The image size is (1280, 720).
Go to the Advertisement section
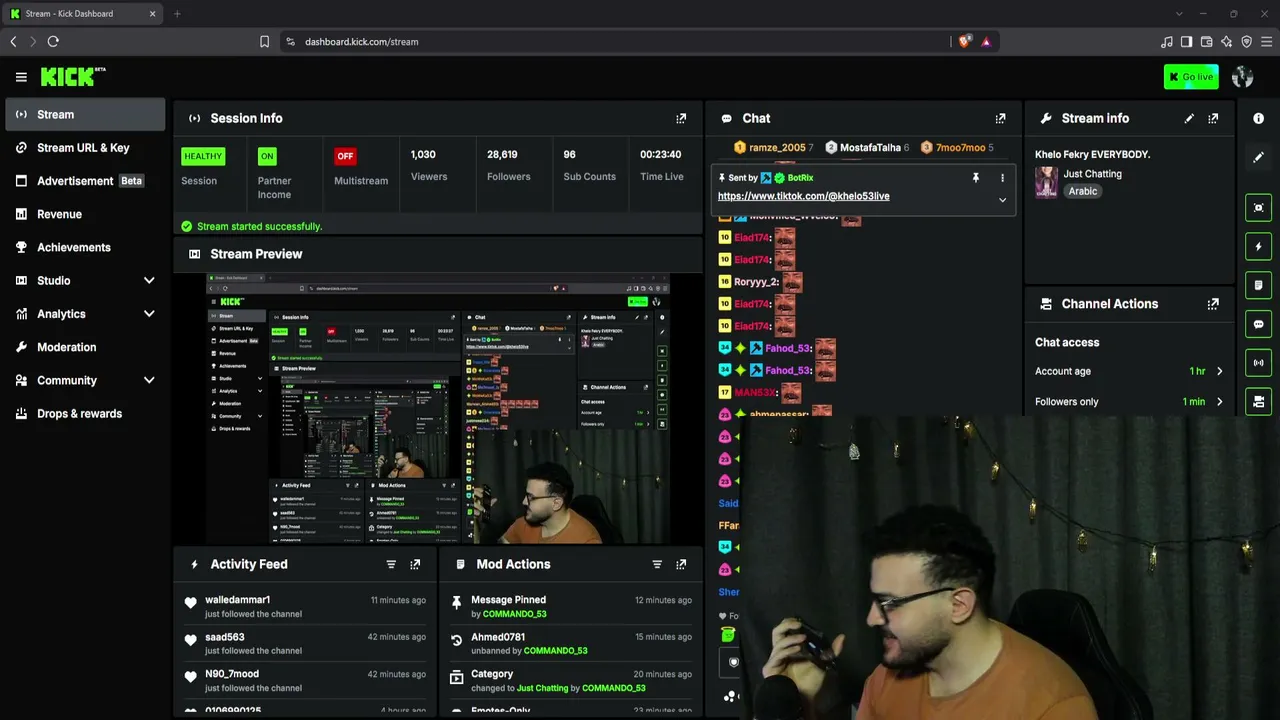[85, 181]
